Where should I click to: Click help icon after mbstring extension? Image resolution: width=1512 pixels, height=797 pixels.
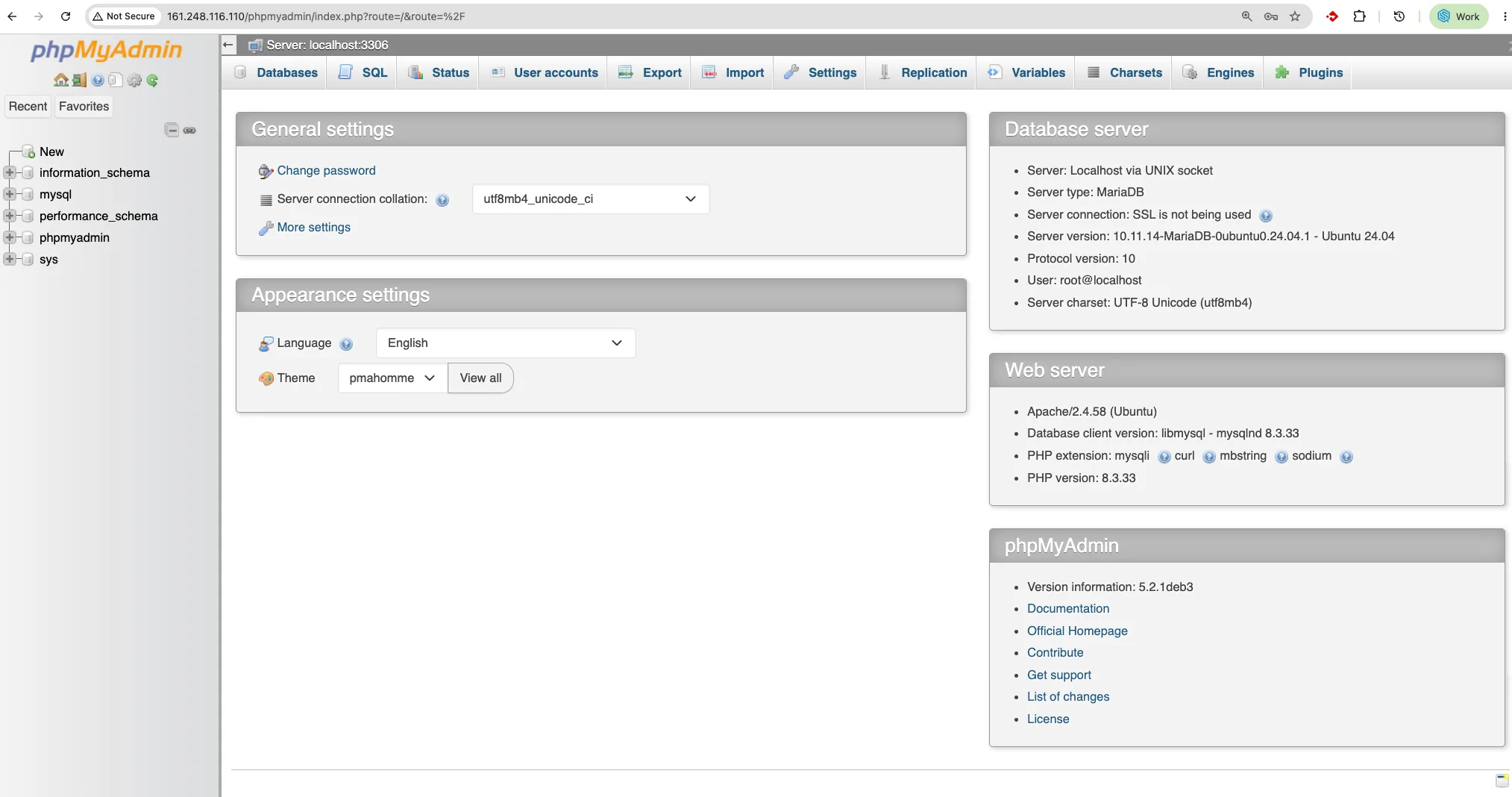[x=1282, y=457]
